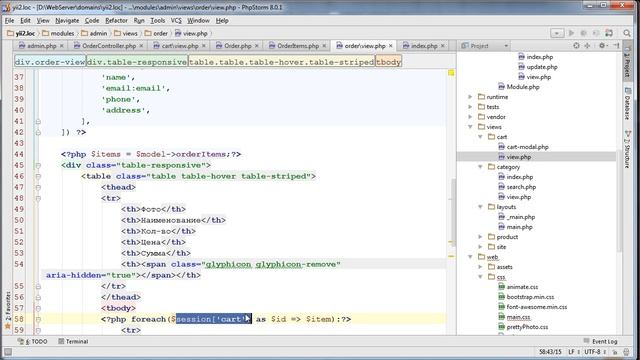Expand the vendor folder

[470, 117]
